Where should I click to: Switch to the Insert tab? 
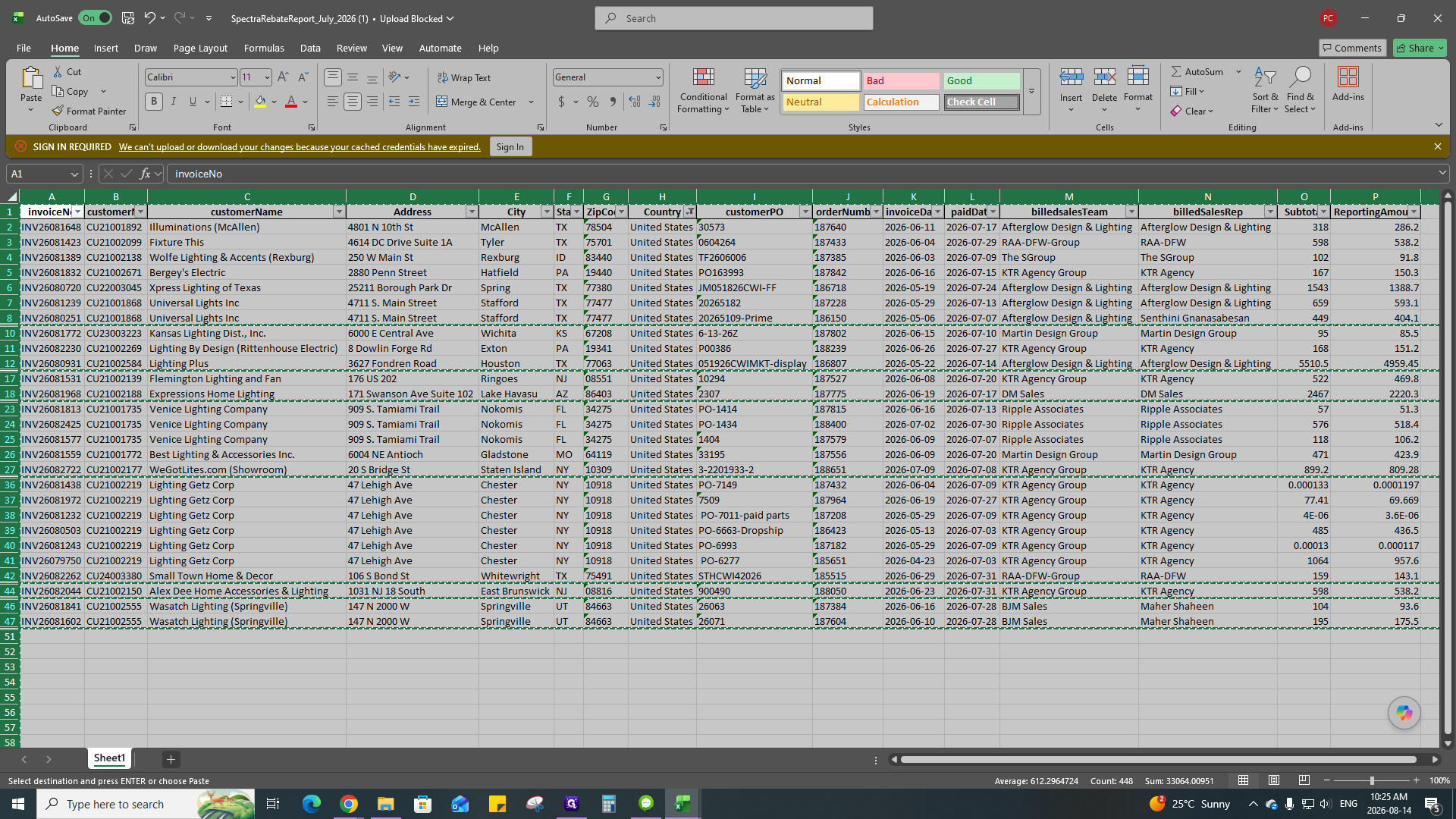tap(105, 48)
